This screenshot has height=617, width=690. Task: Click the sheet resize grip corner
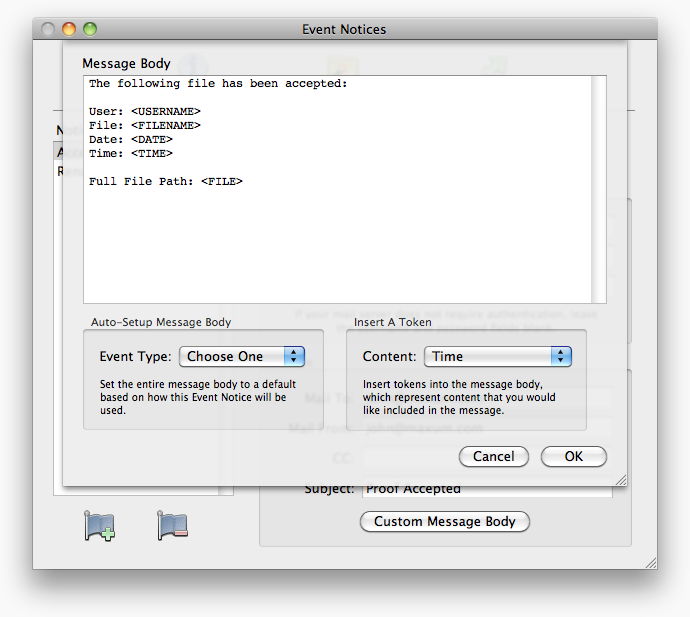620,480
